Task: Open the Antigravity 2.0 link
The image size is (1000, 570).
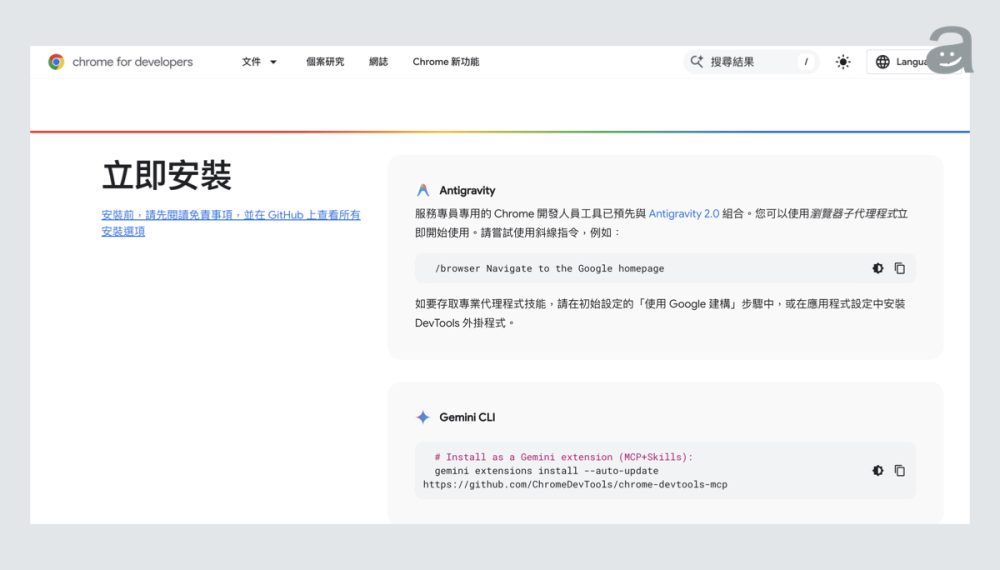Action: [684, 214]
